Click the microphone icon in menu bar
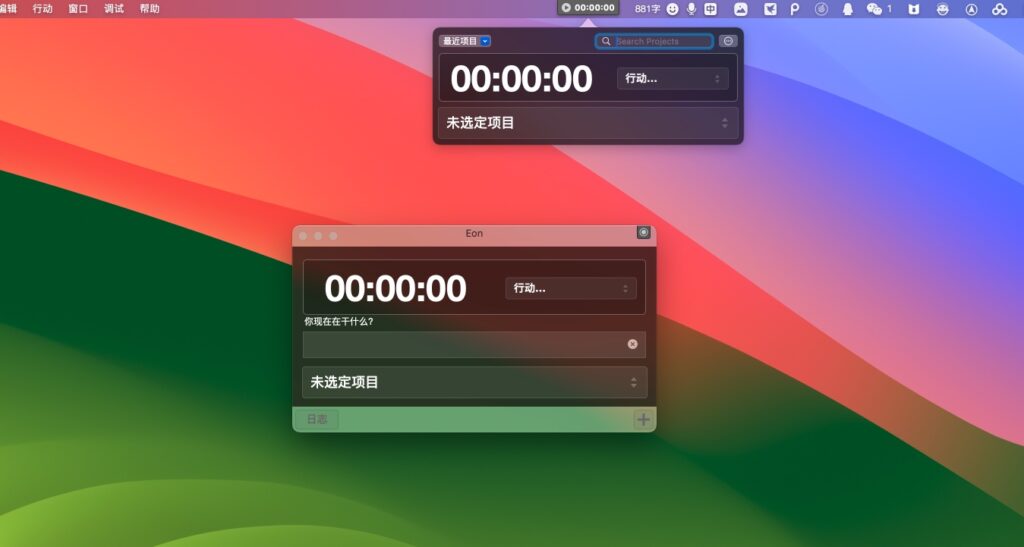Screen dimensions: 1024x547 691,8
